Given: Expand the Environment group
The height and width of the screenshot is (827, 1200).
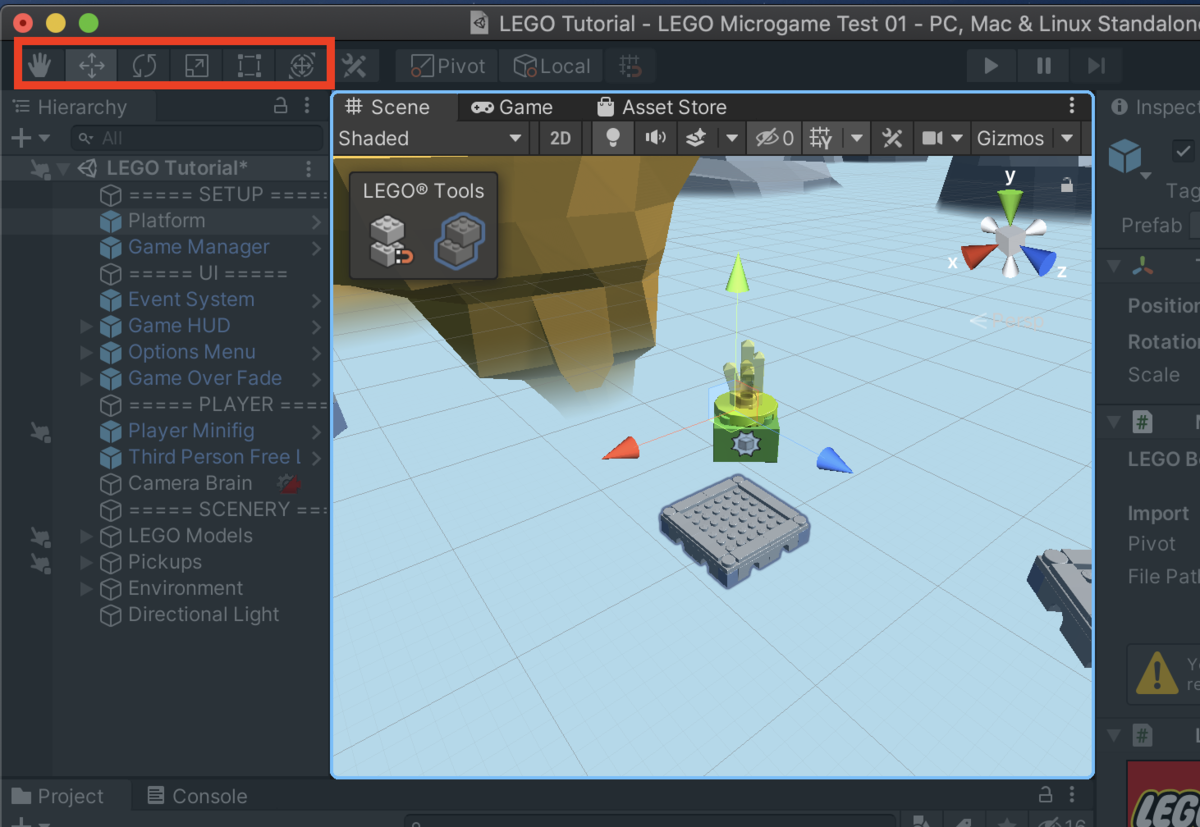Looking at the screenshot, I should pos(86,588).
